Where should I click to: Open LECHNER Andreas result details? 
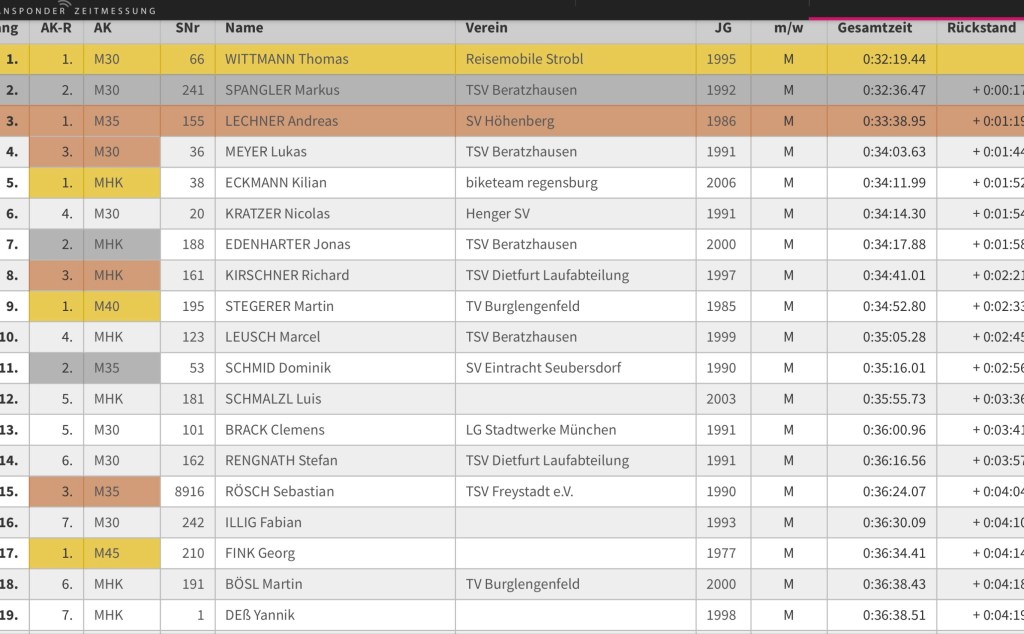[281, 121]
